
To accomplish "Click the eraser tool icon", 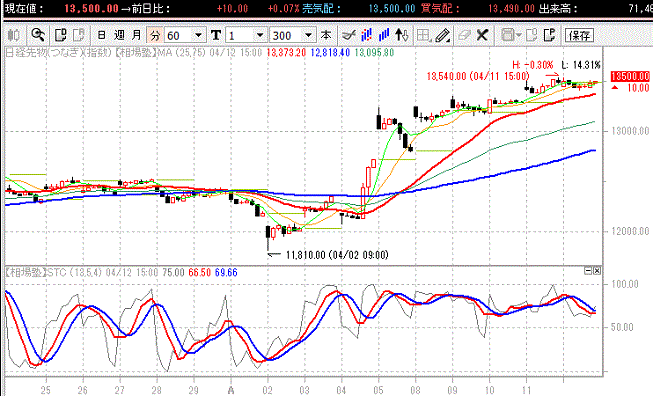I will coord(464,35).
